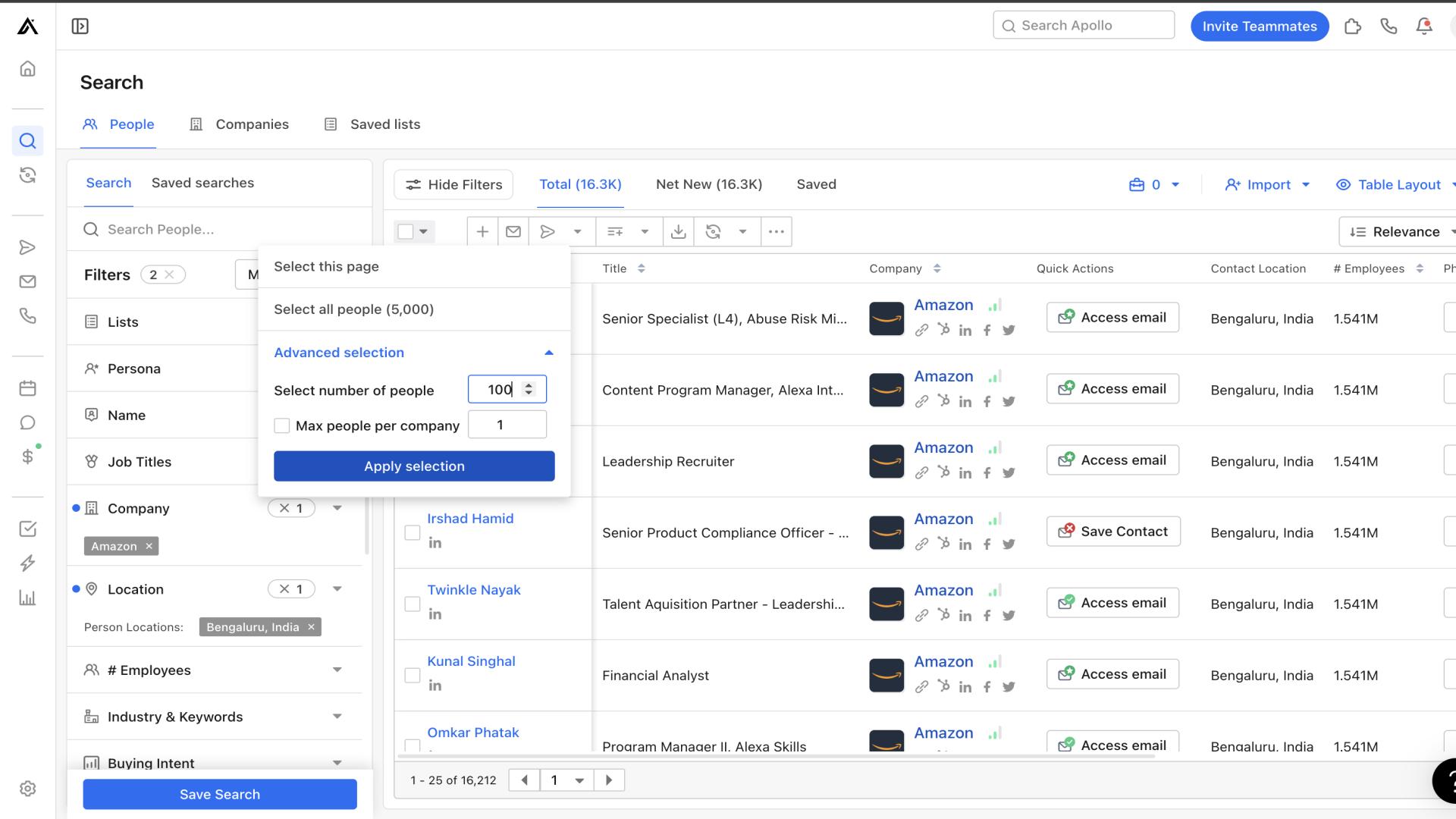The height and width of the screenshot is (819, 1456).
Task: Click the Search People input
Action: coord(220,230)
